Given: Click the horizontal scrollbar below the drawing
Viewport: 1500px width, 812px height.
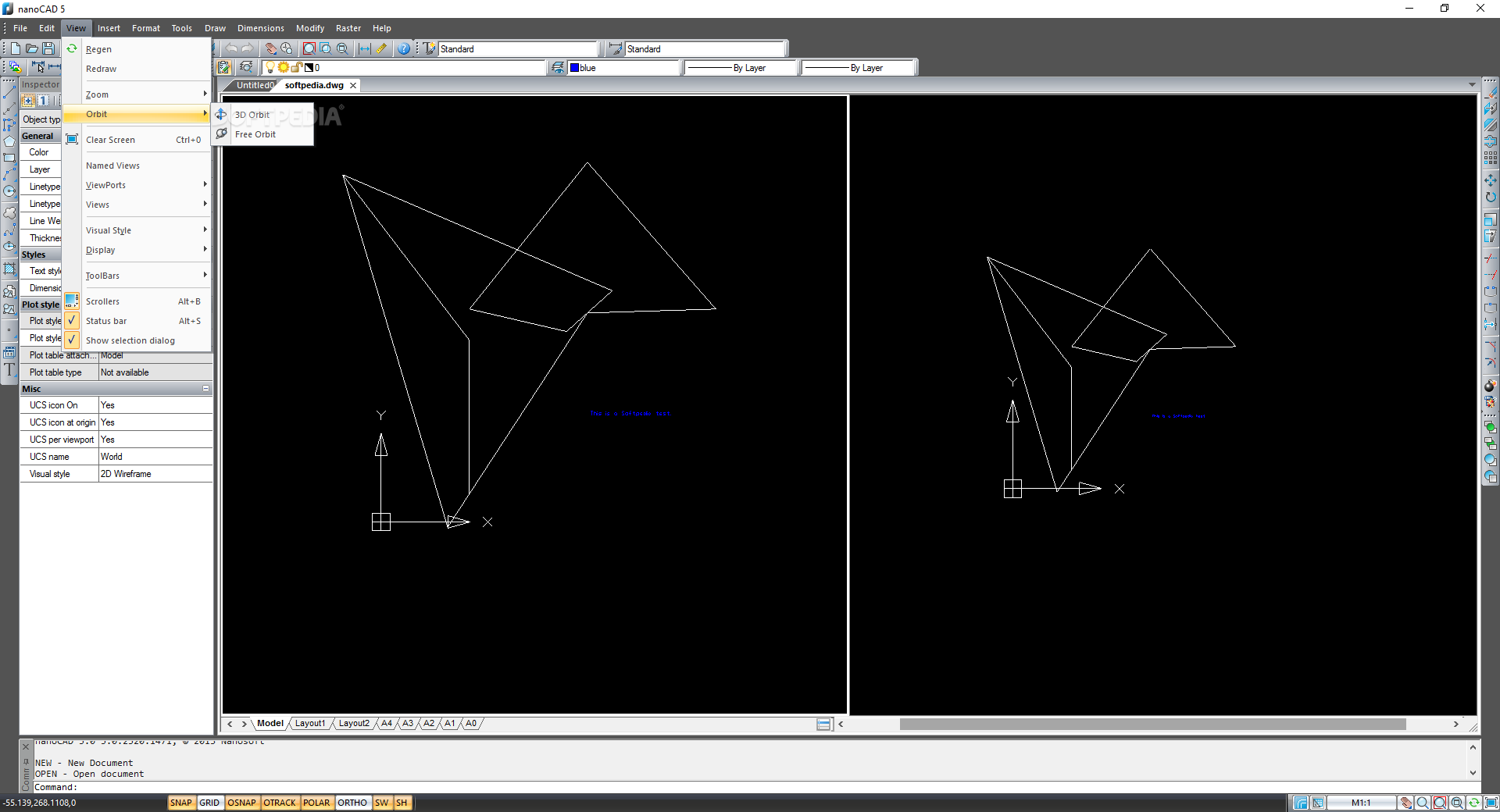Looking at the screenshot, I should (x=1152, y=724).
